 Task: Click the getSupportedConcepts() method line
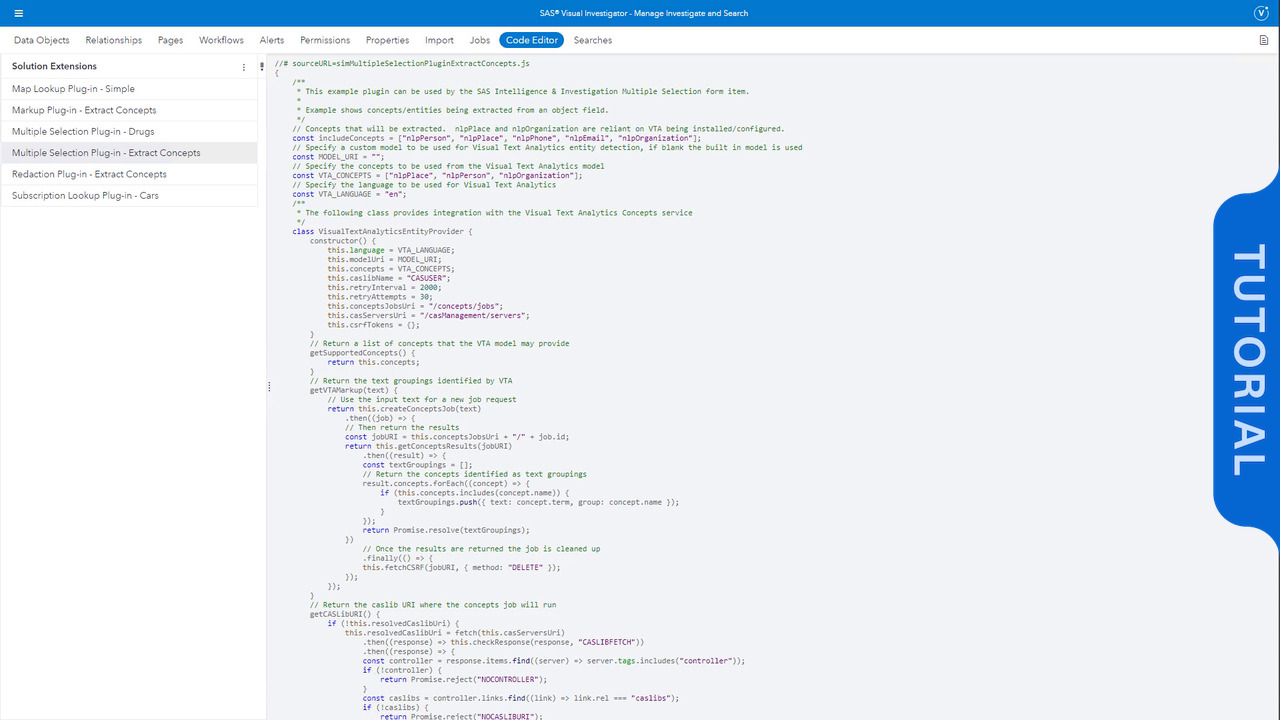[362, 353]
